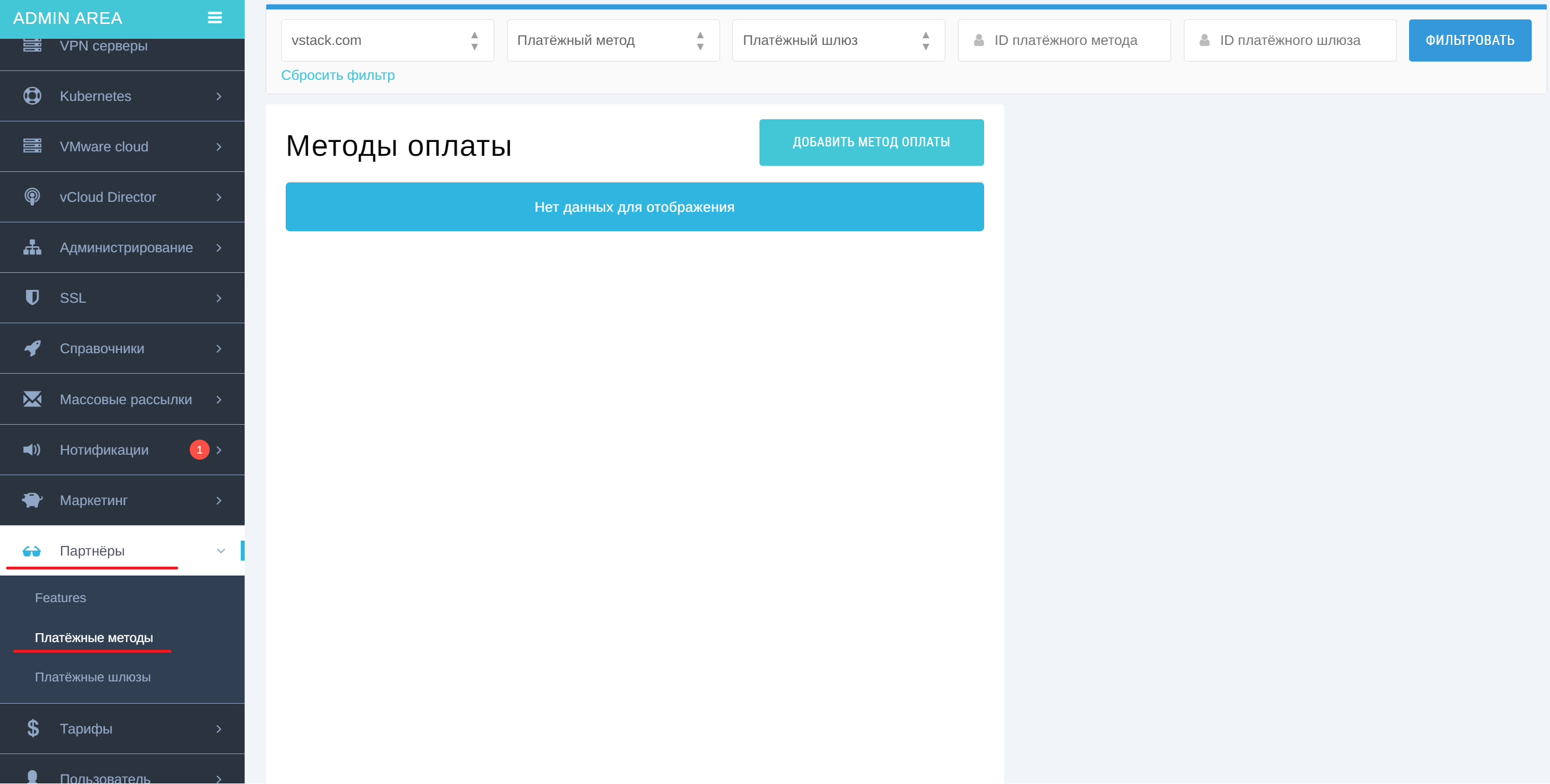Click the SSL shield icon
The width and height of the screenshot is (1550, 784).
[x=33, y=298]
